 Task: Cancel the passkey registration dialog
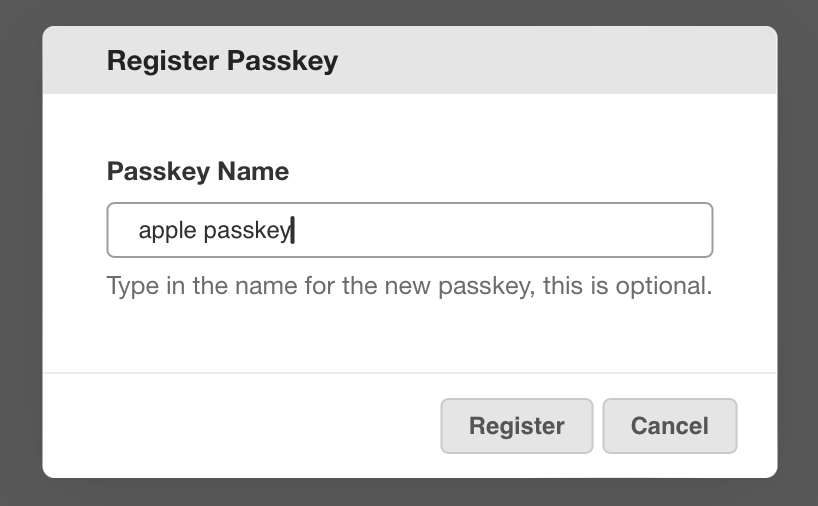click(x=669, y=426)
